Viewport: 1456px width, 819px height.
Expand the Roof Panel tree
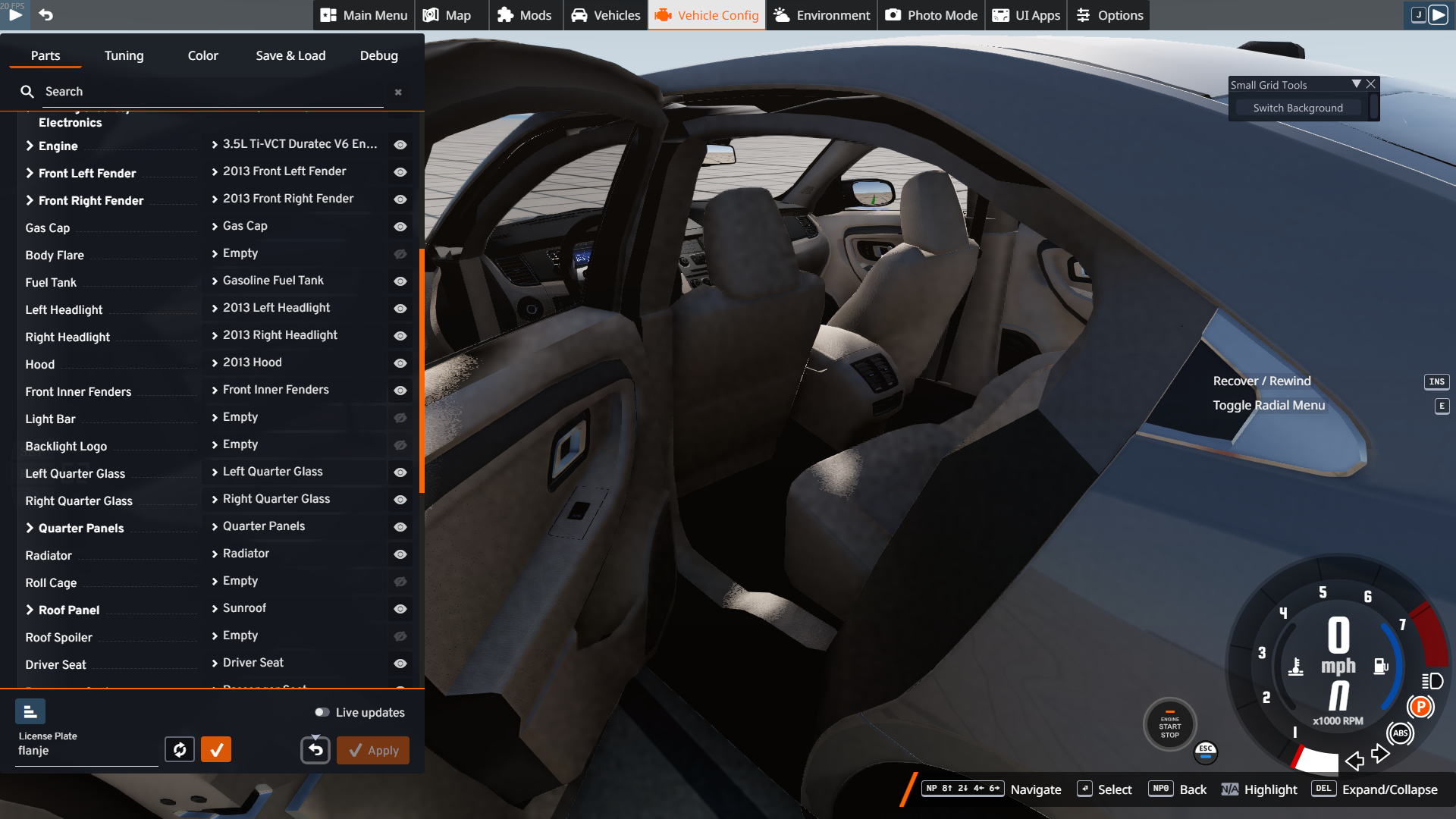coord(30,610)
